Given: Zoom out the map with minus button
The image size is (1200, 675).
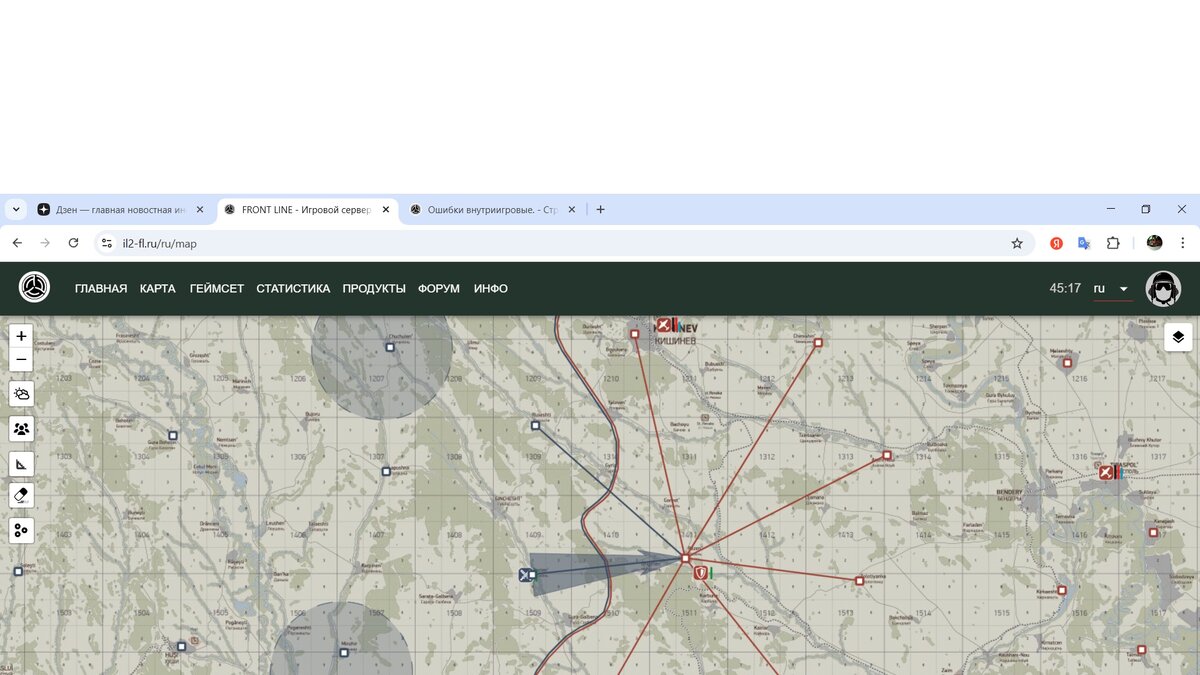Looking at the screenshot, I should point(21,360).
